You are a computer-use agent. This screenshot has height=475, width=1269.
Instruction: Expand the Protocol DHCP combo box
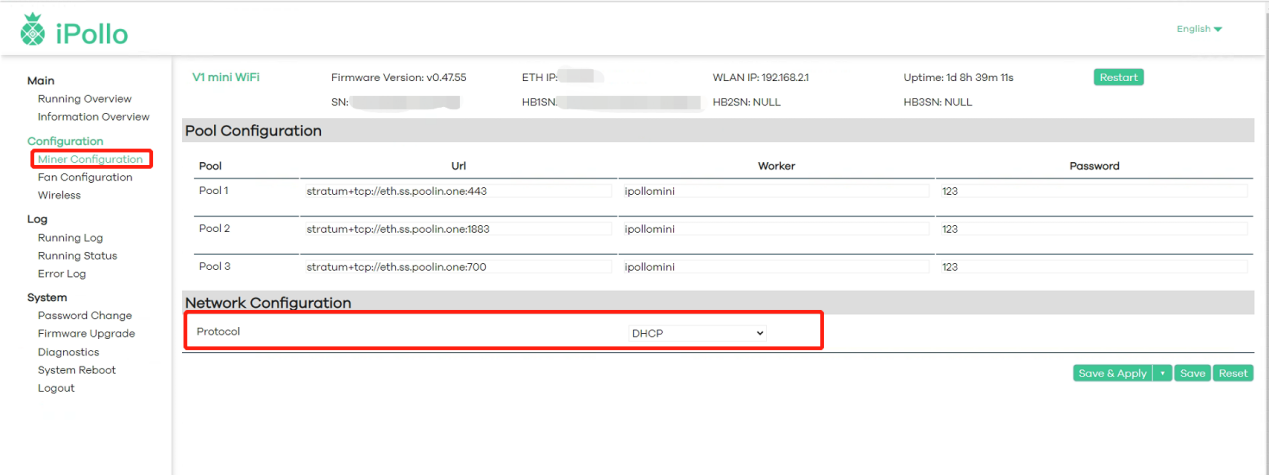(697, 333)
